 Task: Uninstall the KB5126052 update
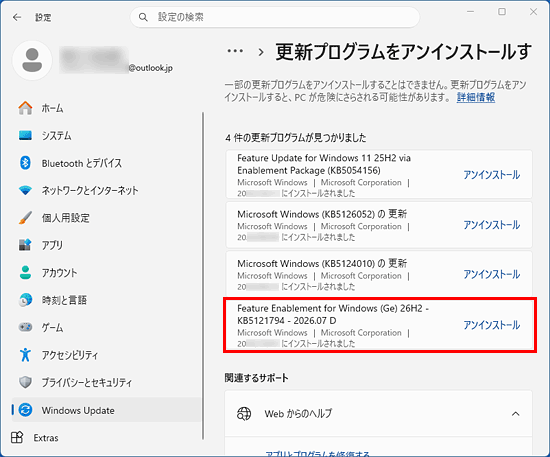491,225
